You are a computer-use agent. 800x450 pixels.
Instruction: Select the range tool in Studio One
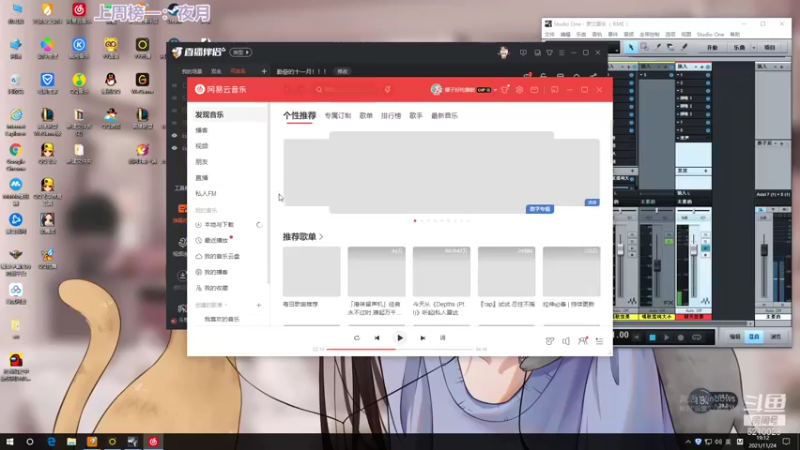tap(644, 47)
